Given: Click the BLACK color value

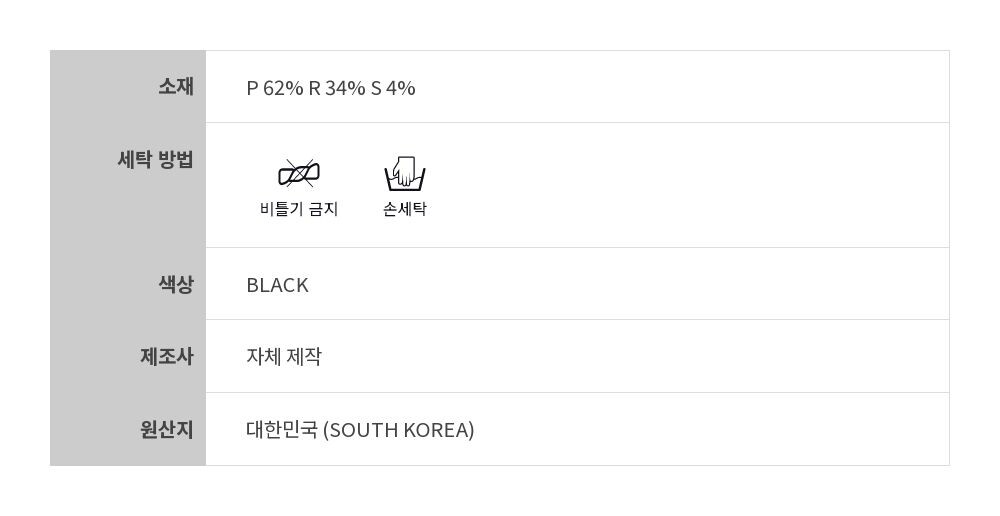Looking at the screenshot, I should tap(277, 285).
